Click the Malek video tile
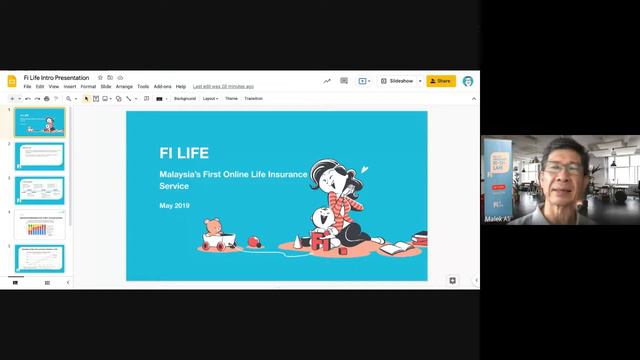 561,180
